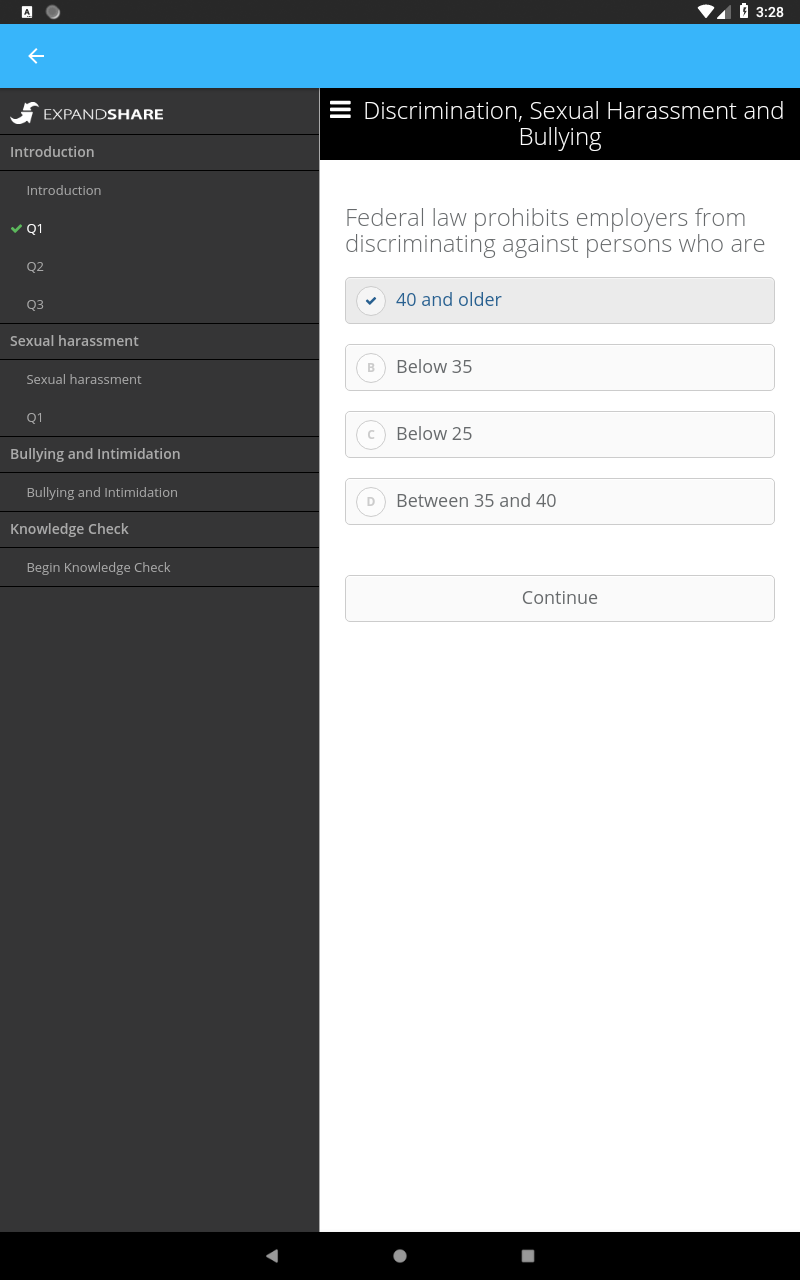
Task: Toggle the hamburger menu icon
Action: point(340,110)
